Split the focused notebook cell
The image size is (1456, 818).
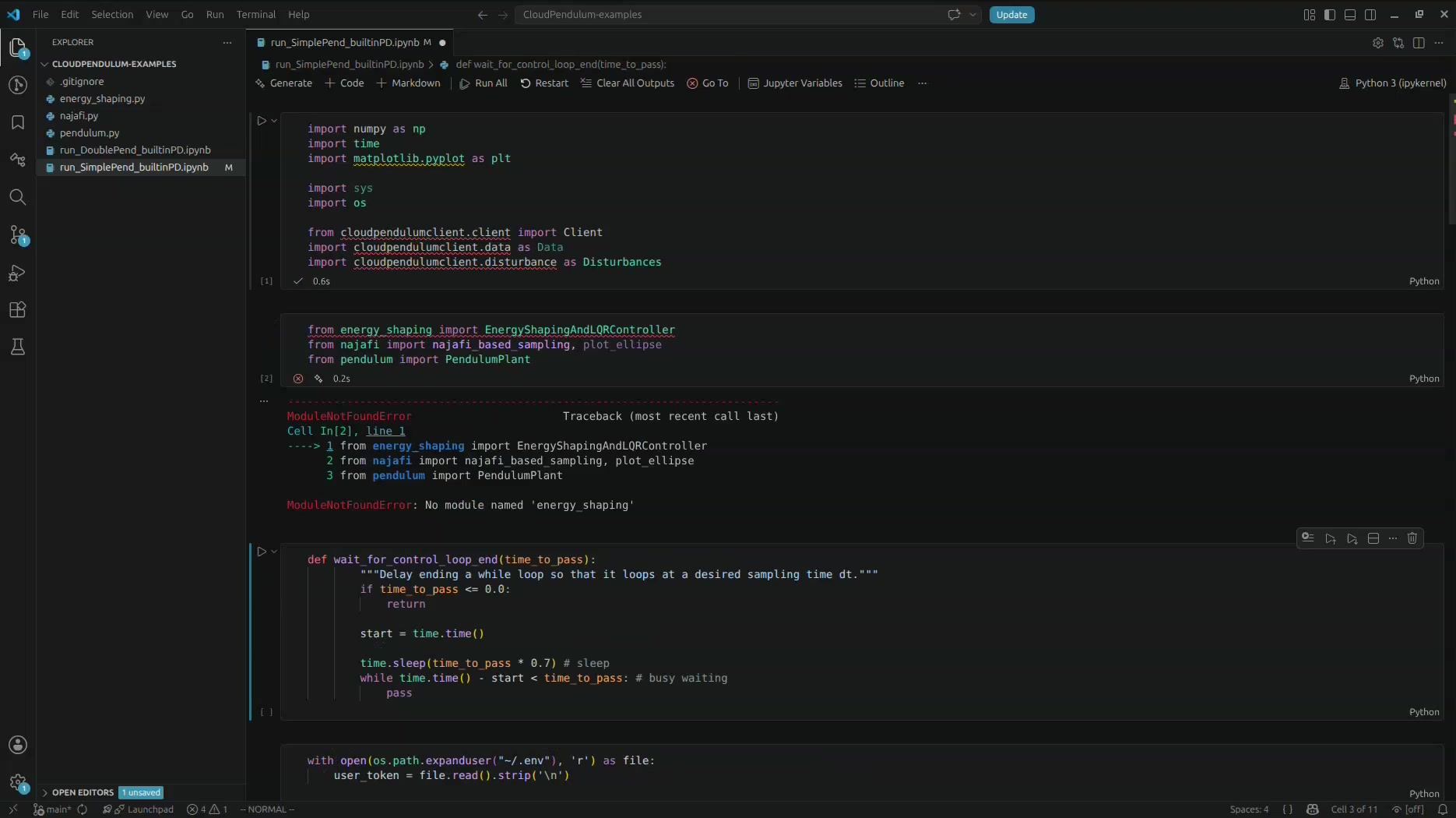(x=1373, y=538)
